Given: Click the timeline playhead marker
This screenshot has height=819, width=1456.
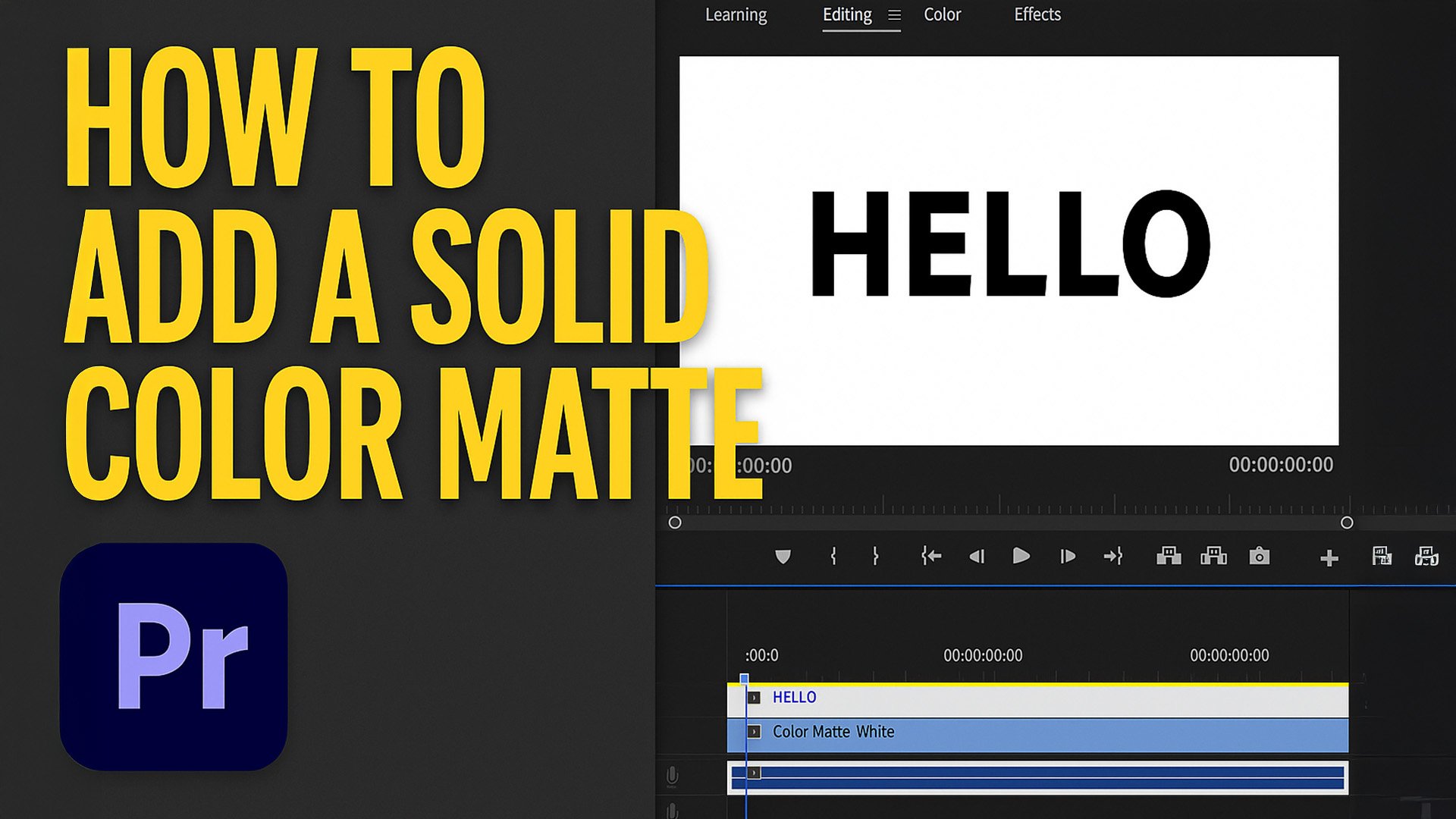Looking at the screenshot, I should 744,679.
